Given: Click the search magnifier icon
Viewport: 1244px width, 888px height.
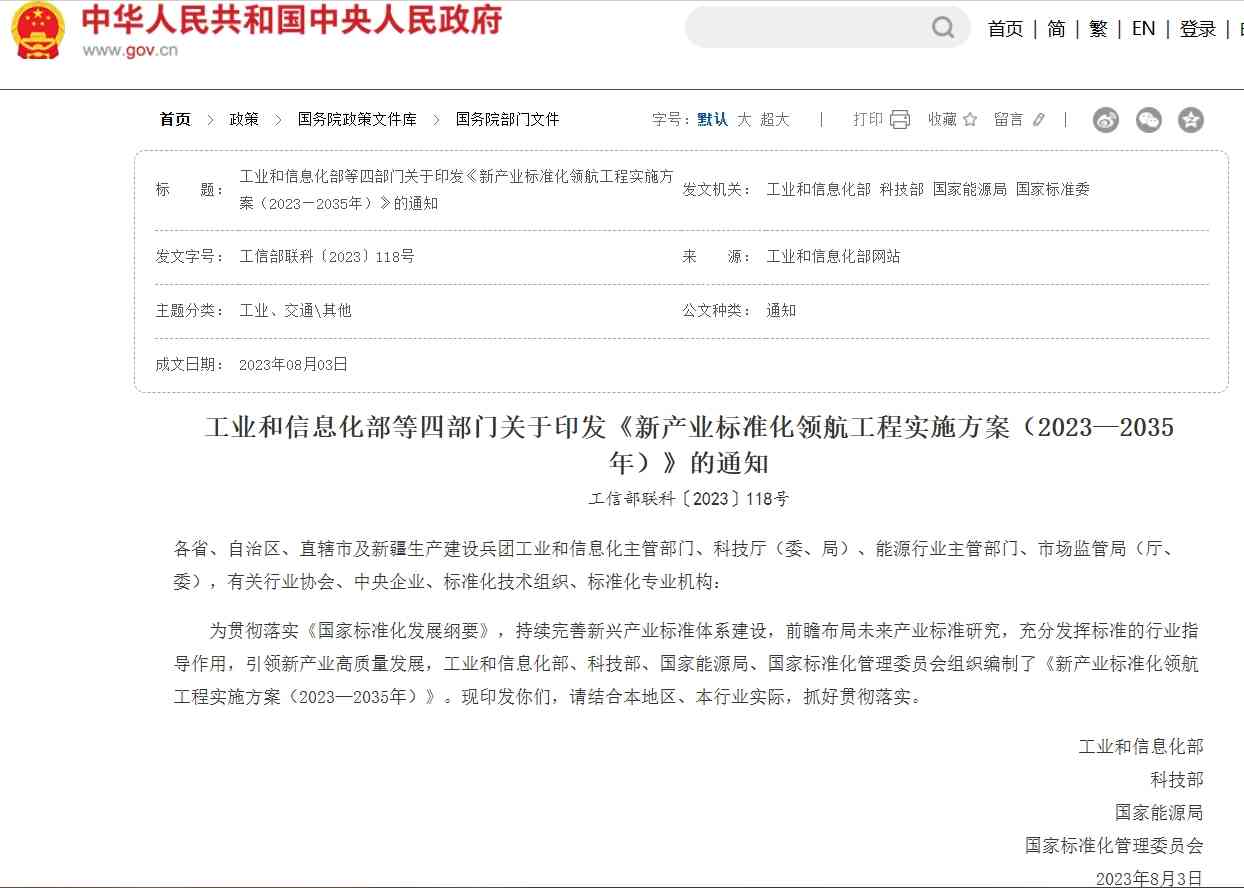Looking at the screenshot, I should pyautogui.click(x=942, y=28).
